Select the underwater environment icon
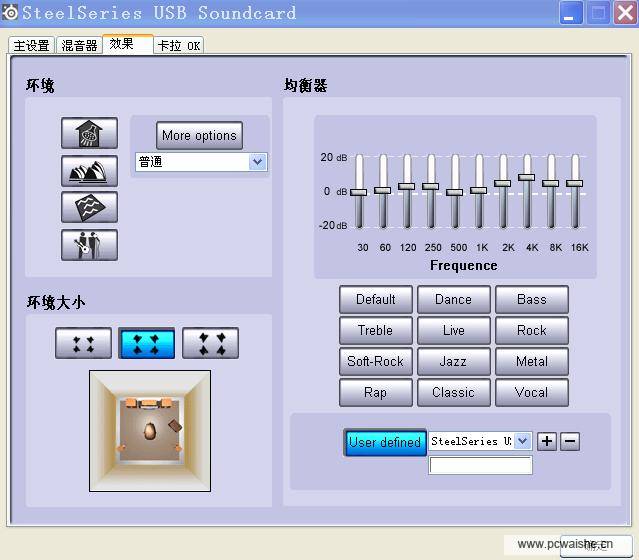This screenshot has height=560, width=639. tap(89, 208)
